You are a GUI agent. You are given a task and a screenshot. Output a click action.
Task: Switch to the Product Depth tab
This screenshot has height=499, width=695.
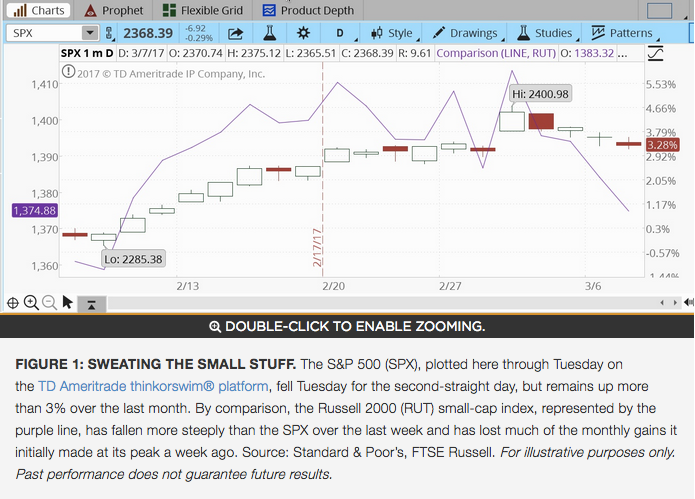tap(308, 10)
